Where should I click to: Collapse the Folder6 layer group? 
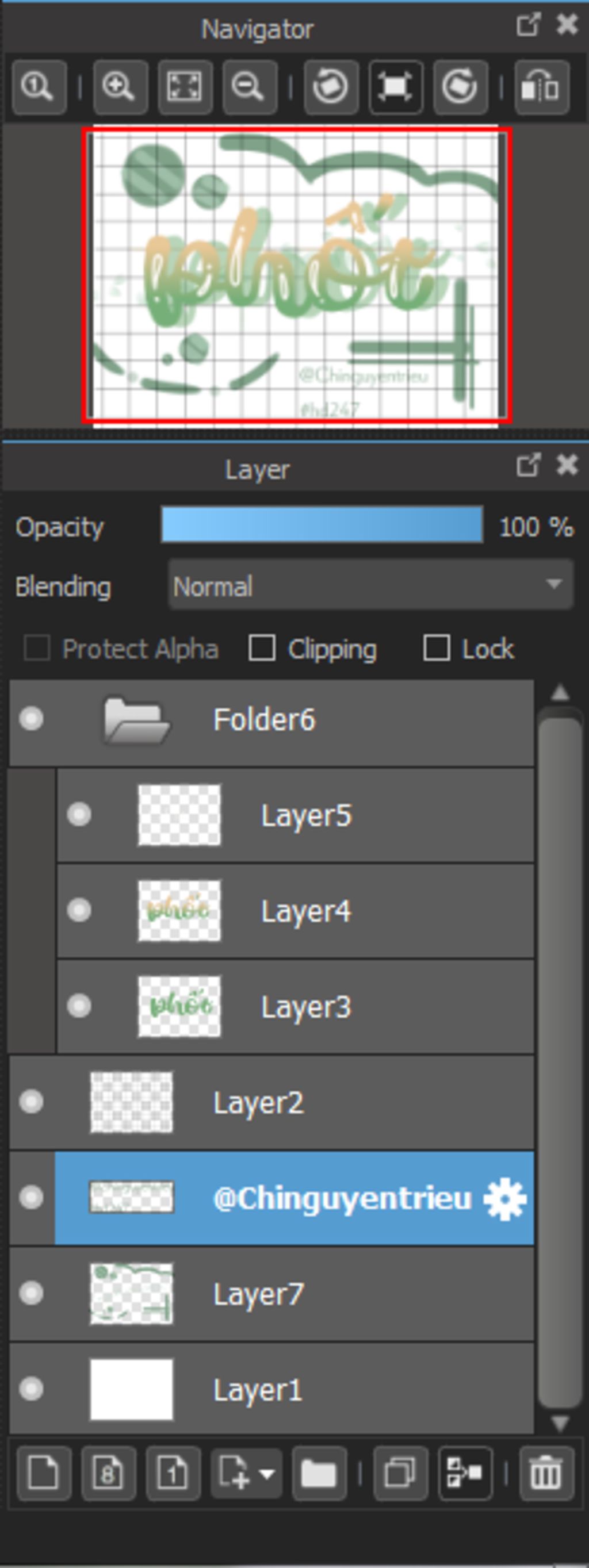[137, 720]
